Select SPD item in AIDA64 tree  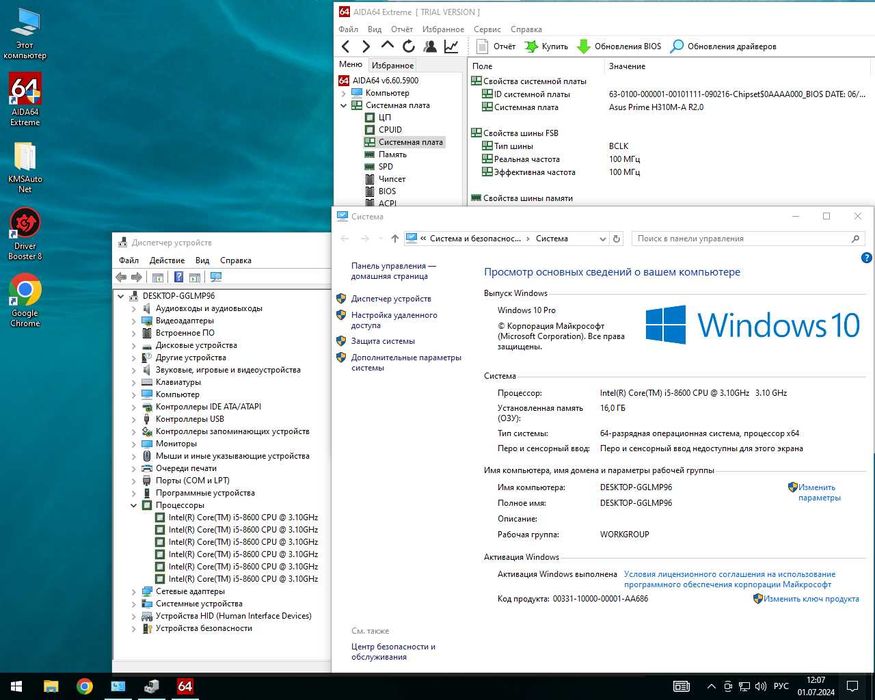(x=385, y=167)
